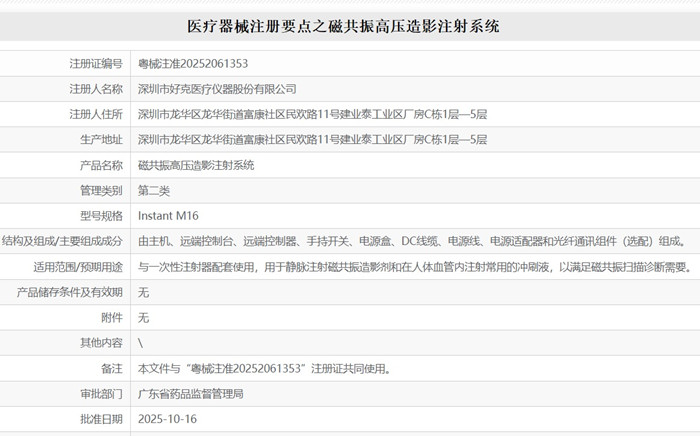Click the backslash value in the 其他内容 row
Image resolution: width=700 pixels, height=436 pixels.
click(x=141, y=343)
